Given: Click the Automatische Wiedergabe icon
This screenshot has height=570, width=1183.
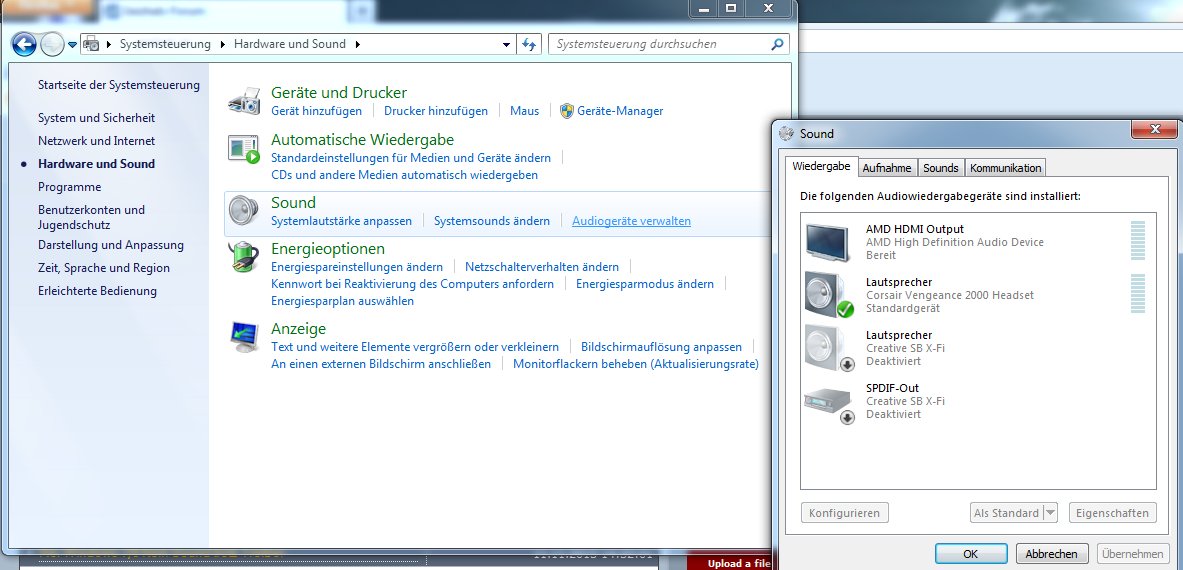Looking at the screenshot, I should 244,149.
